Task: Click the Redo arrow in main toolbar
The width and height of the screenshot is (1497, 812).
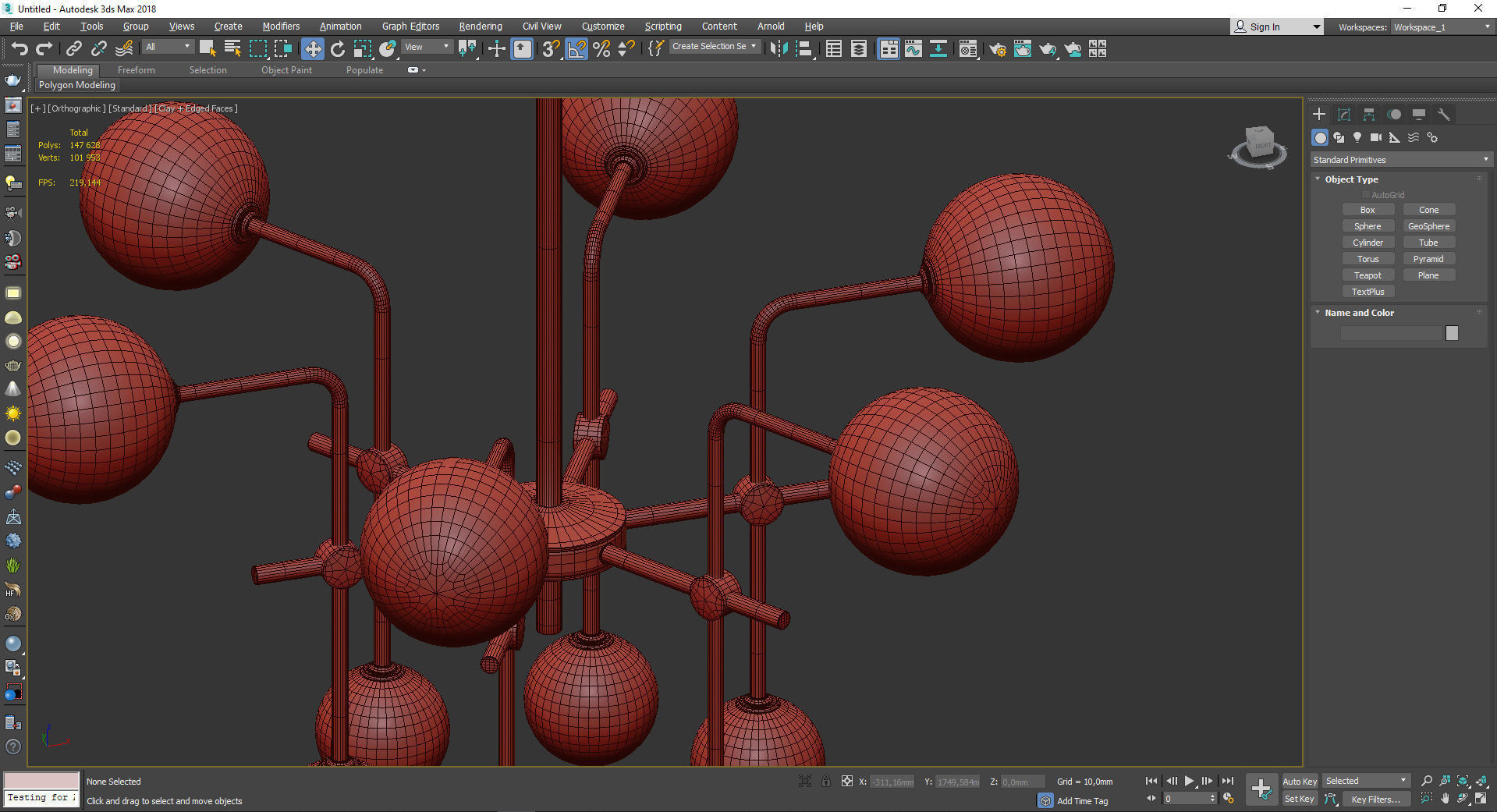Action: (x=44, y=49)
